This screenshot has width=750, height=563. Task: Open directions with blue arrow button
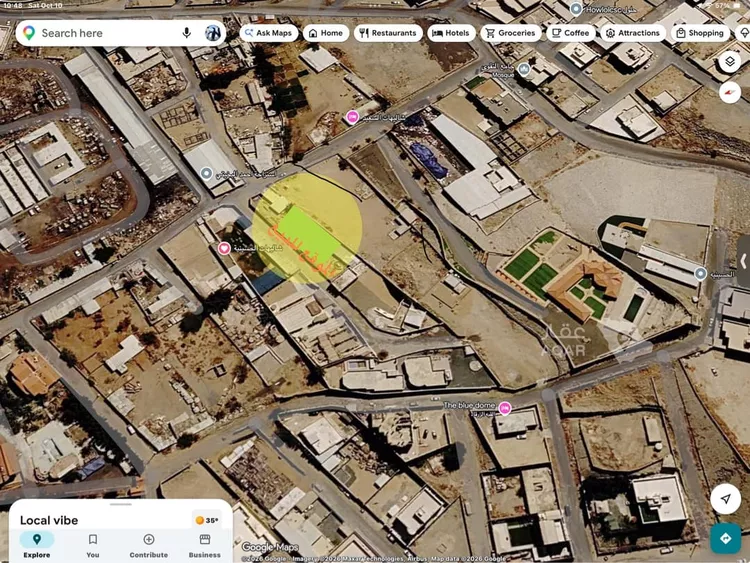(726, 538)
